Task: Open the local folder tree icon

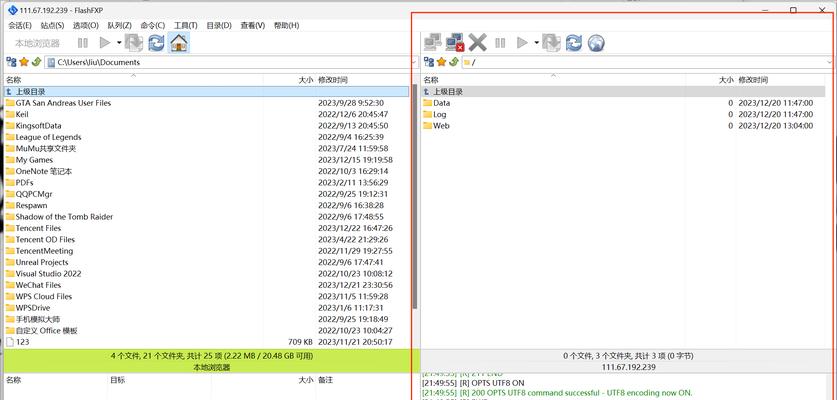Action: [x=11, y=62]
